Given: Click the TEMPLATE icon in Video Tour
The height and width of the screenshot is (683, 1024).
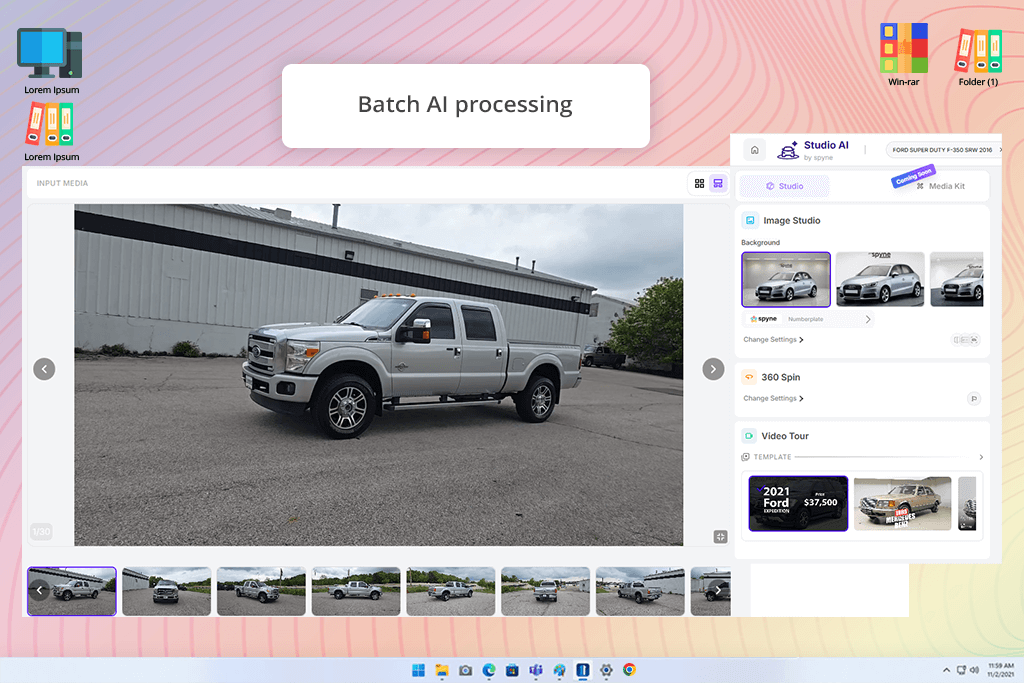Looking at the screenshot, I should pyautogui.click(x=745, y=457).
